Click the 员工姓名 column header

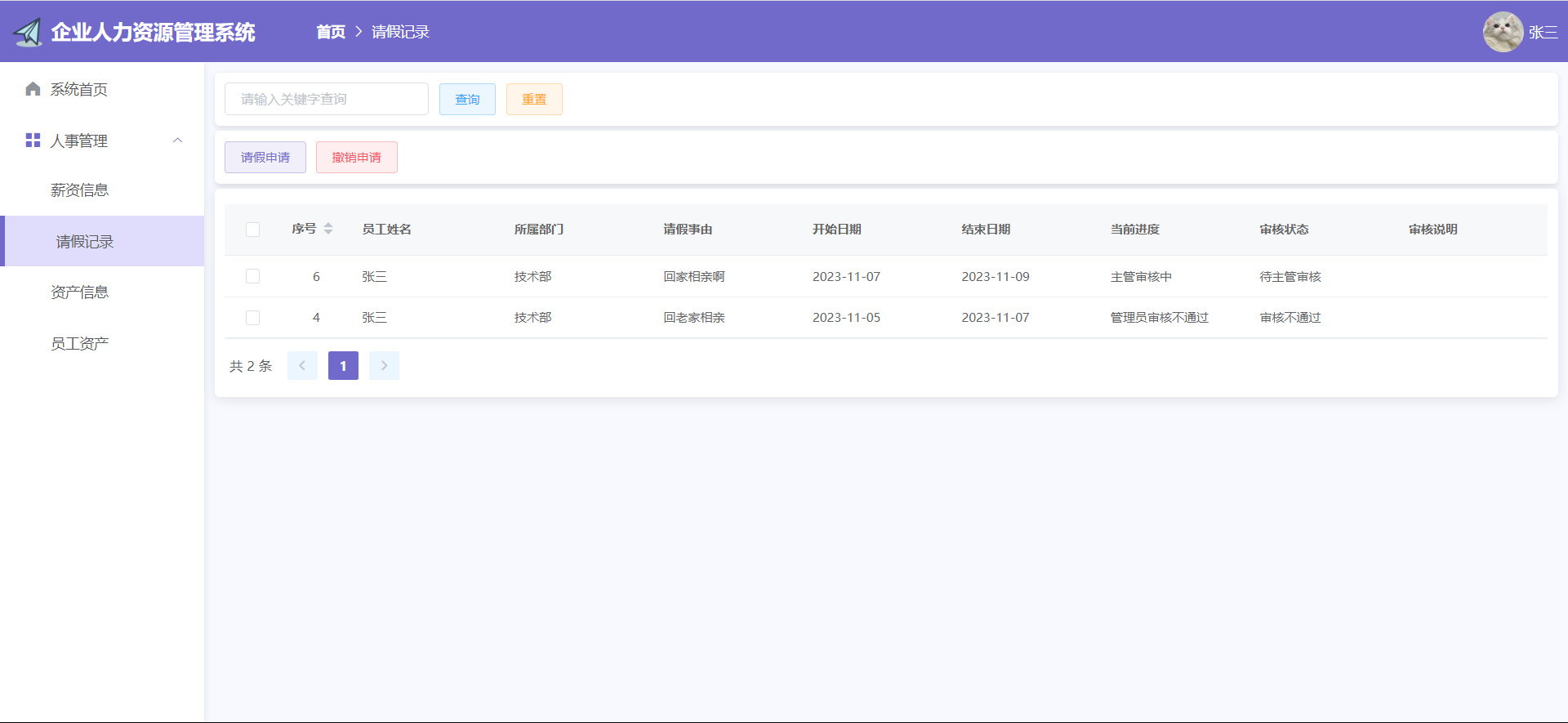387,230
